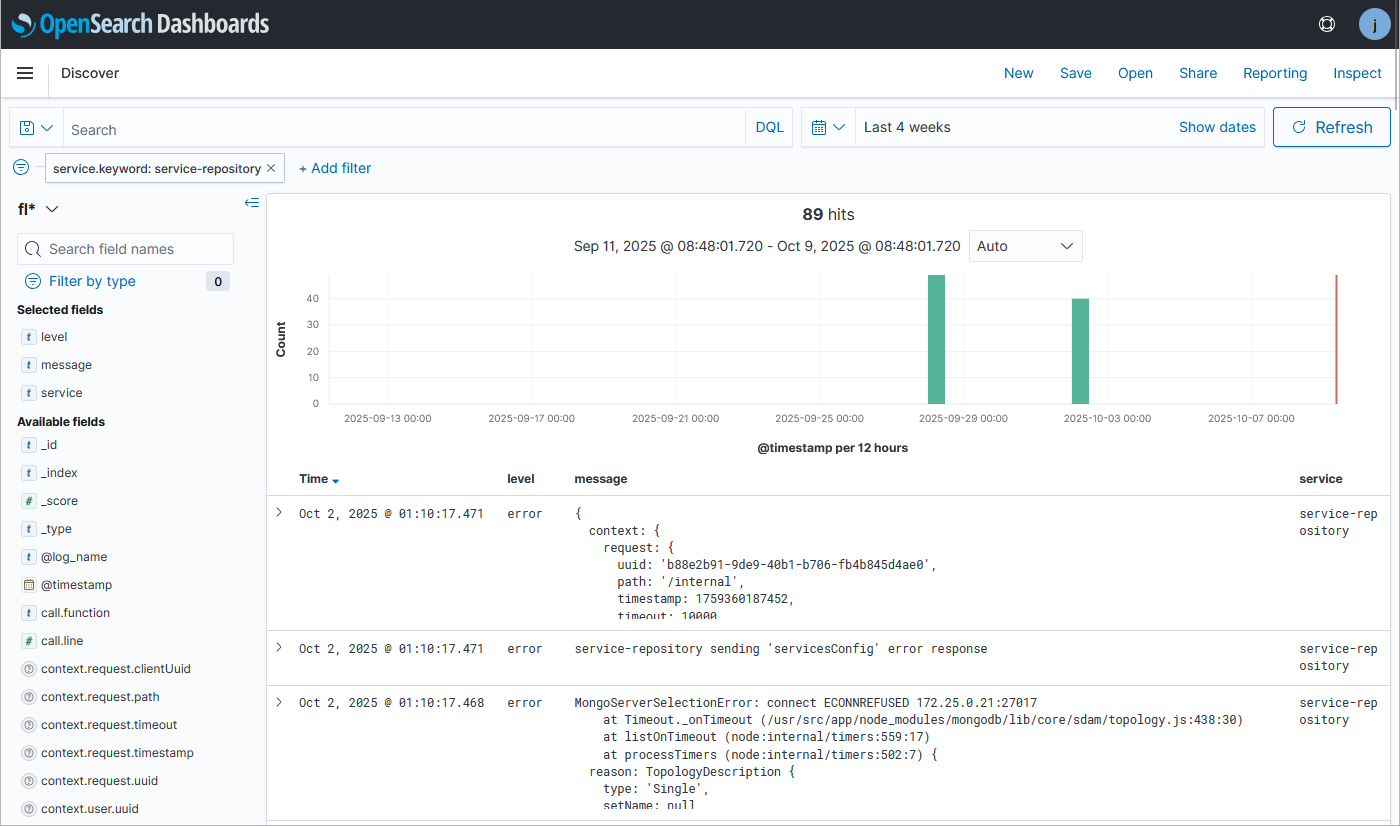1400x826 pixels.
Task: Open the Reporting menu
Action: (x=1274, y=73)
